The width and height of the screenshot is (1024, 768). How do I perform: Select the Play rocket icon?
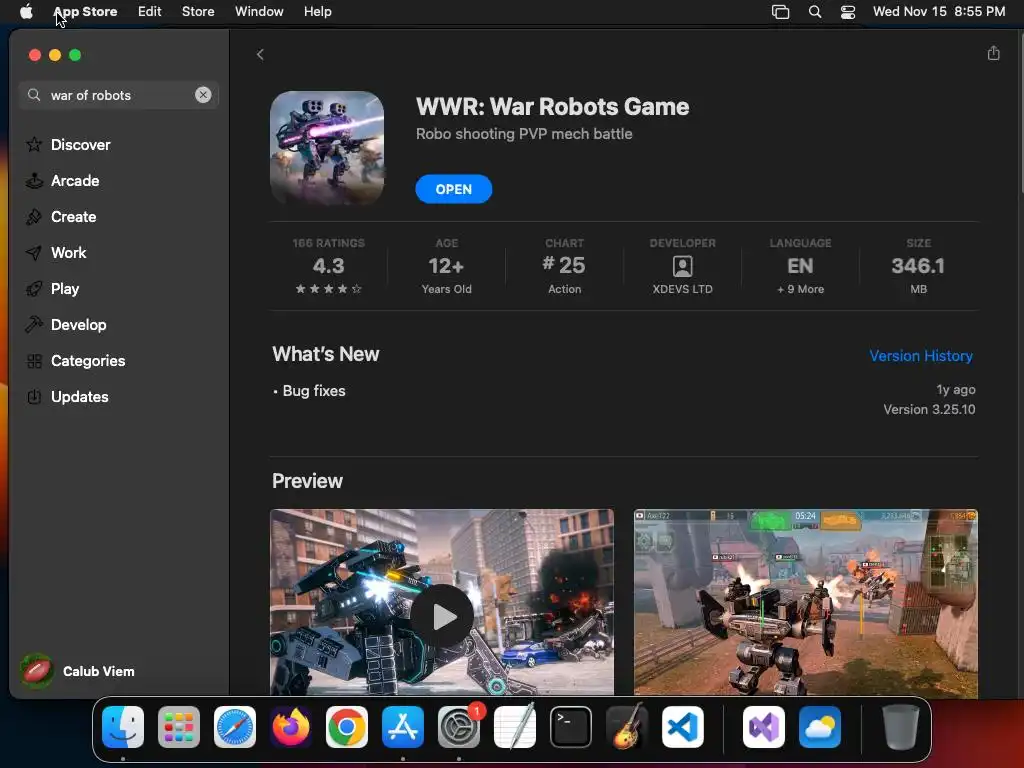click(x=34, y=289)
